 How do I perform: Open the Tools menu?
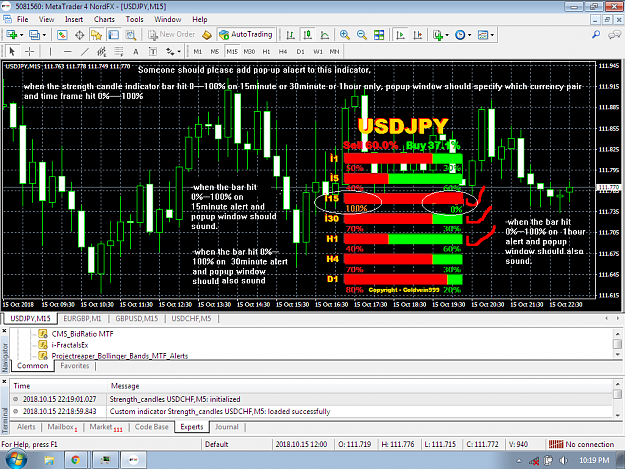(x=134, y=19)
